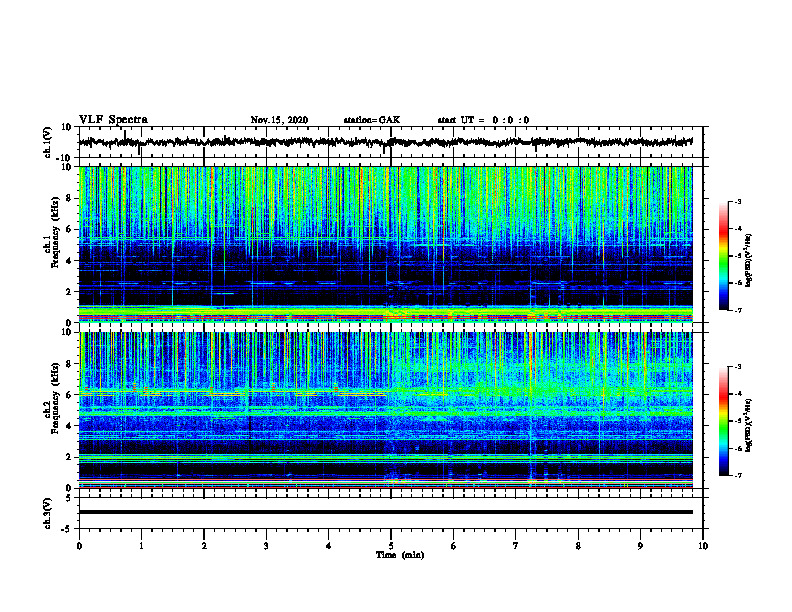Image resolution: width=792 pixels, height=612 pixels.
Task: Click the "-4" label on ch.2 colorbar
Action: [x=737, y=394]
